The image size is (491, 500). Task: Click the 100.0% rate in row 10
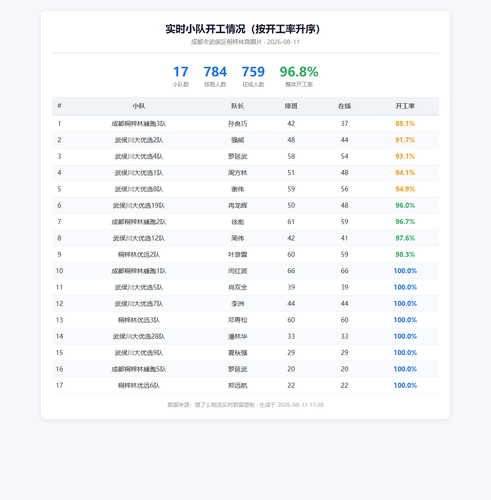click(405, 271)
